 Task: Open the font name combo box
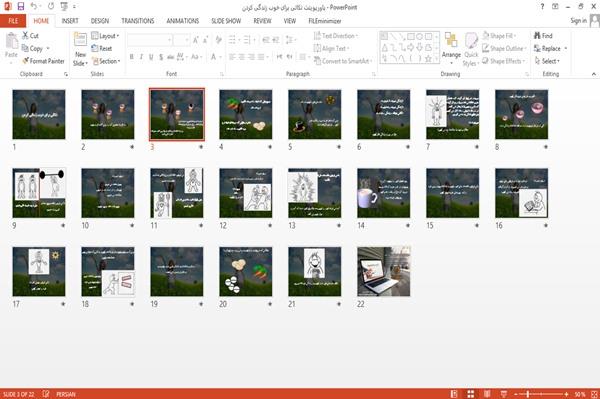pos(149,40)
